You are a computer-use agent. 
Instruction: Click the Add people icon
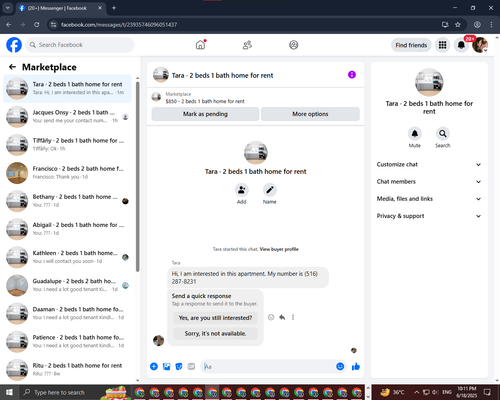242,190
